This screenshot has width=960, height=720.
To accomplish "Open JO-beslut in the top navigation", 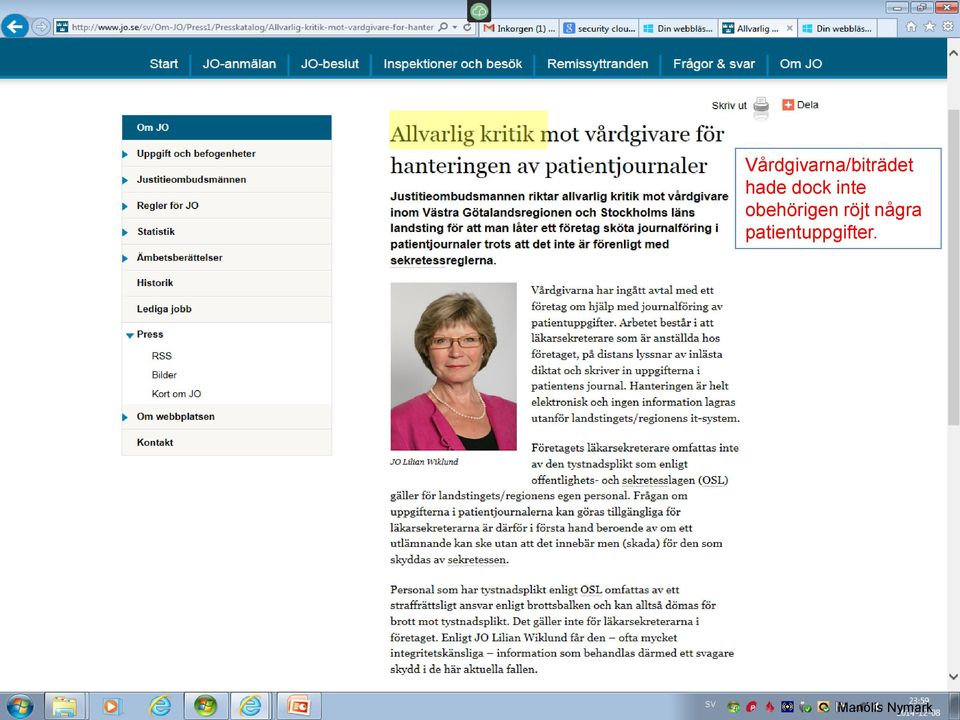I will (330, 64).
